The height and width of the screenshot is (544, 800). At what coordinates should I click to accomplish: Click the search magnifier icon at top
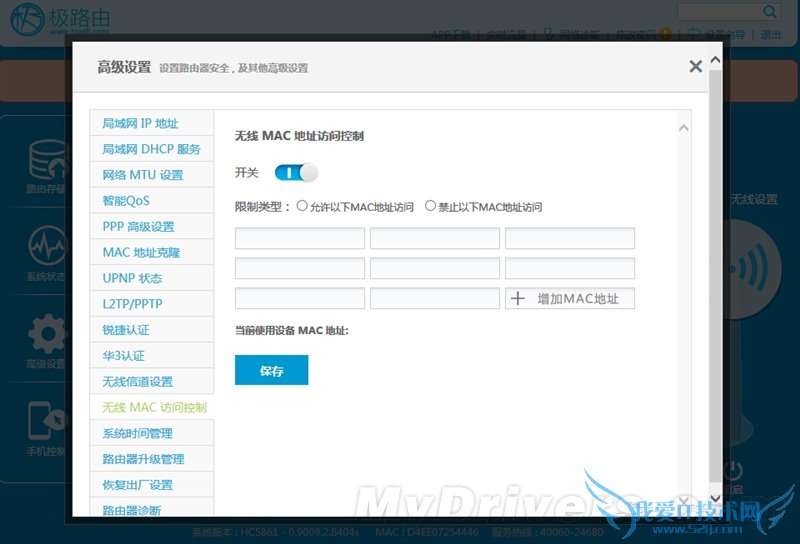click(x=769, y=12)
